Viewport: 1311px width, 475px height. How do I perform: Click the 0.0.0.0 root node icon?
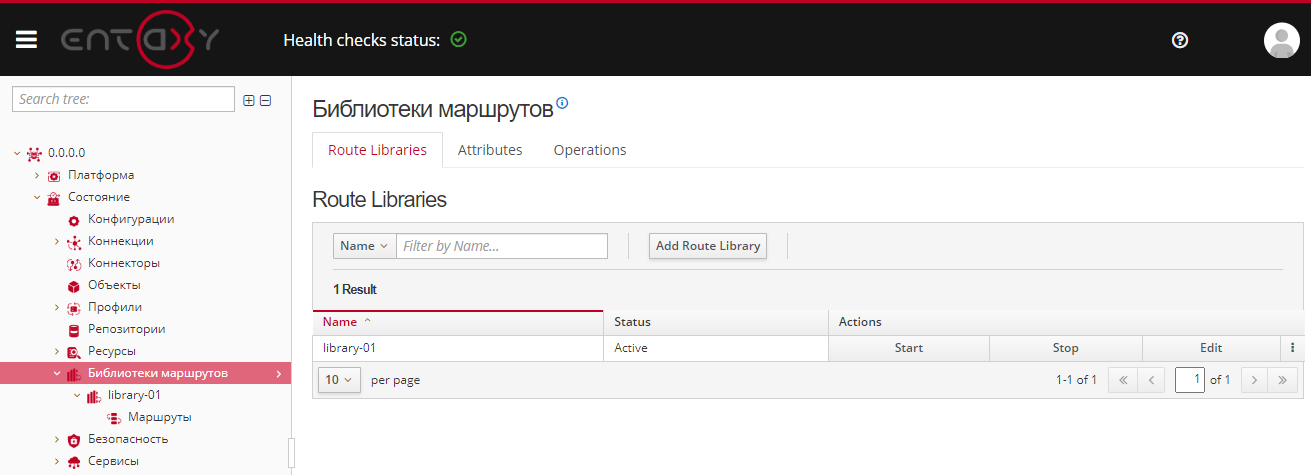(35, 153)
